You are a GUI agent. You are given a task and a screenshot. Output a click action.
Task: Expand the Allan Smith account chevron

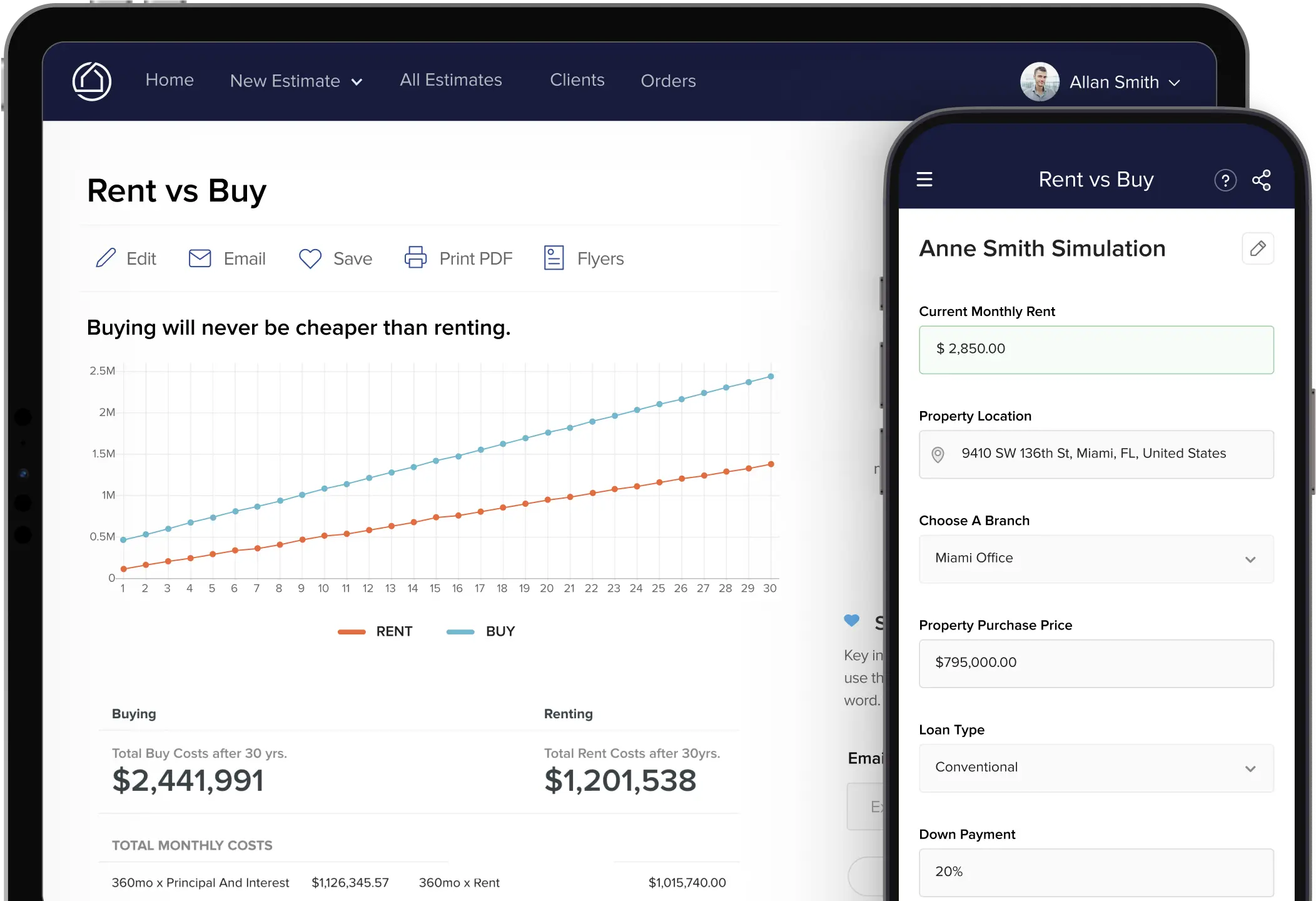pyautogui.click(x=1174, y=83)
